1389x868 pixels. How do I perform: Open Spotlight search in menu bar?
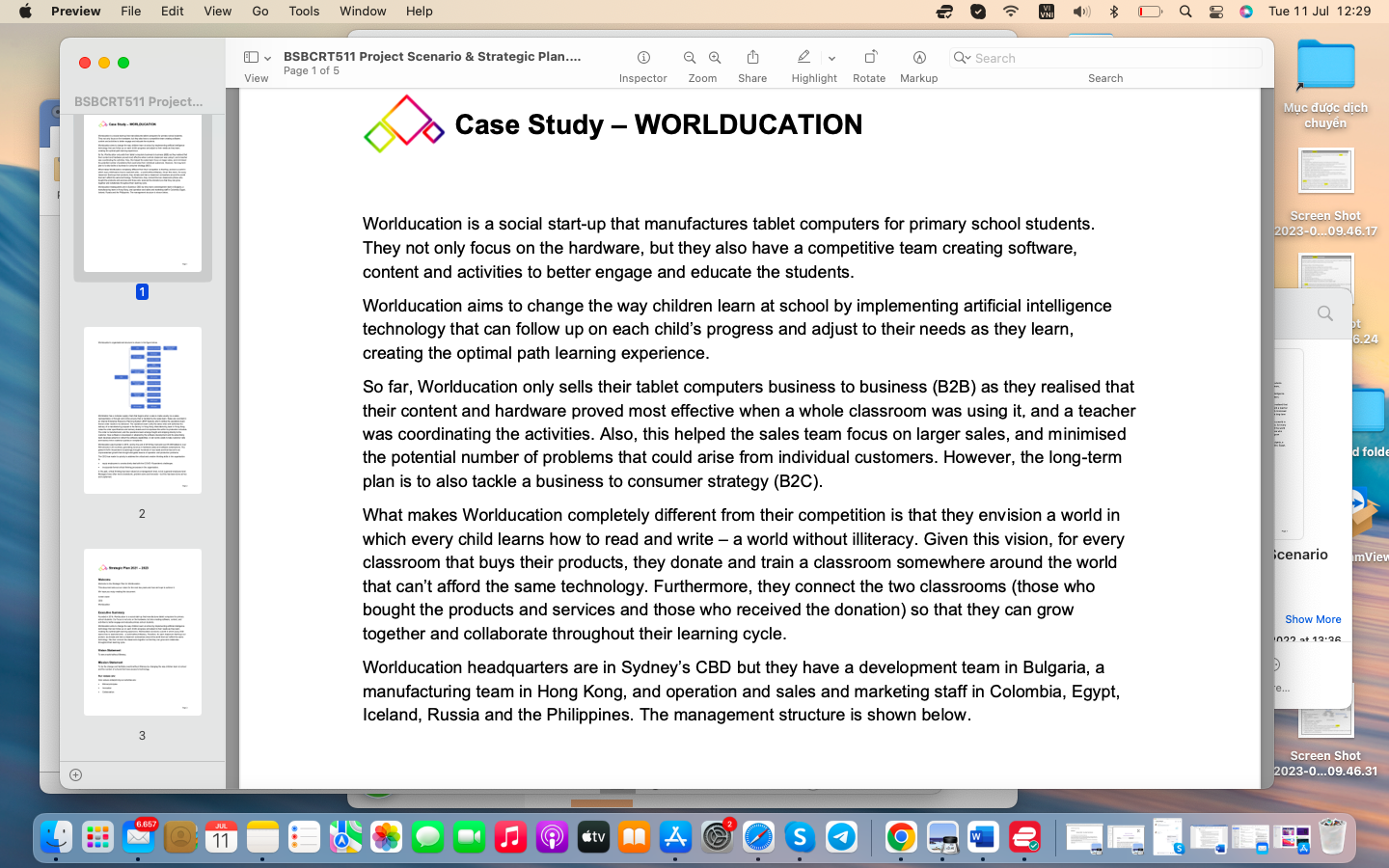pos(1185,12)
